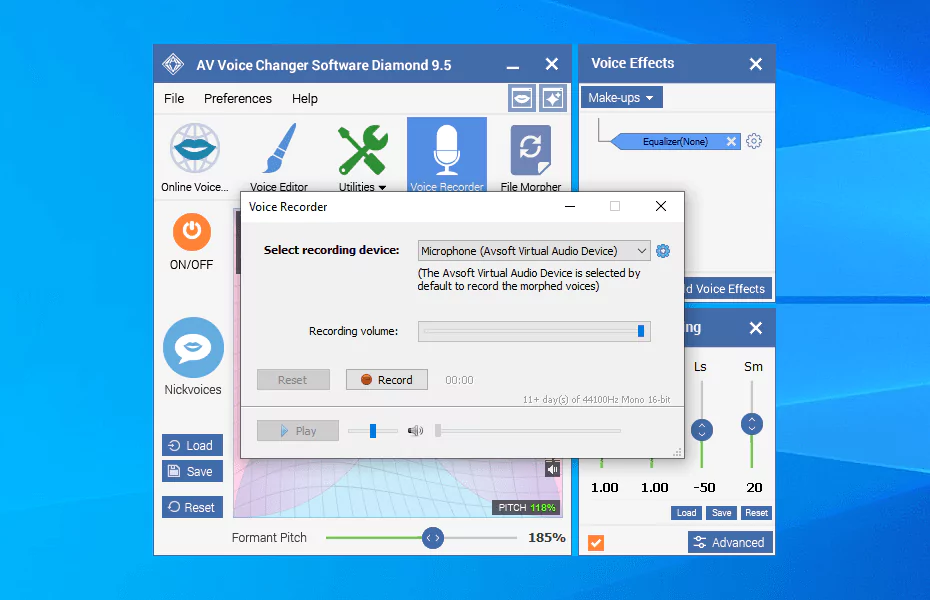The width and height of the screenshot is (930, 600).
Task: Click the Ls slider knob
Action: [702, 430]
